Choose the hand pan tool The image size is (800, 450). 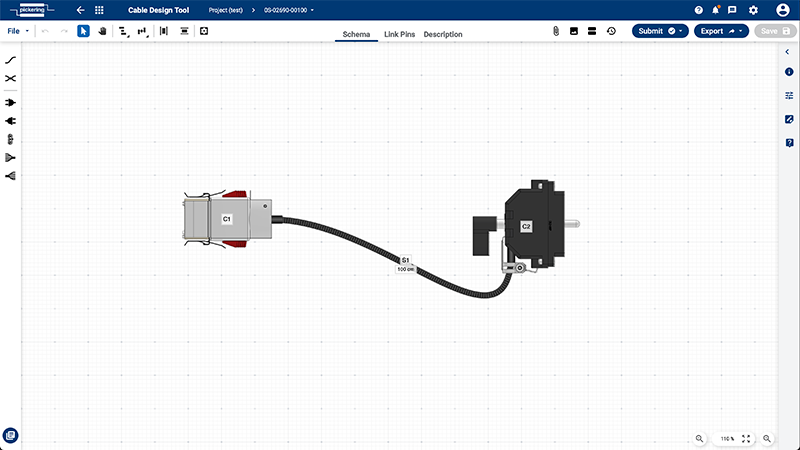coord(102,31)
